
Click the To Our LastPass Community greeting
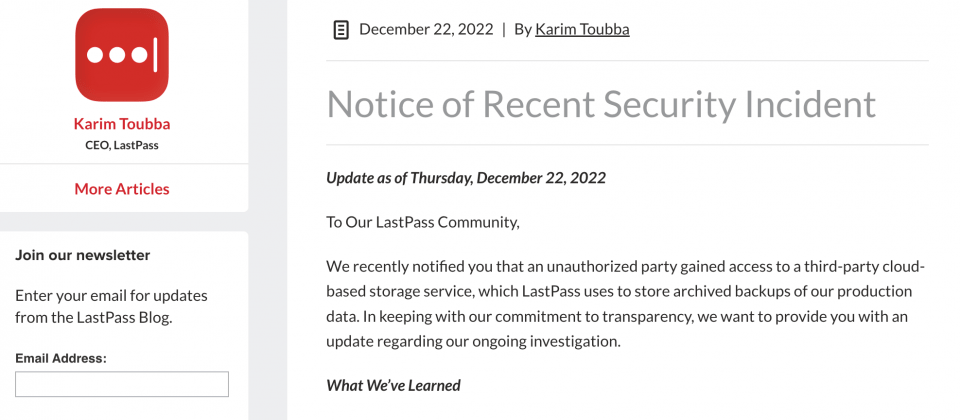click(x=422, y=222)
